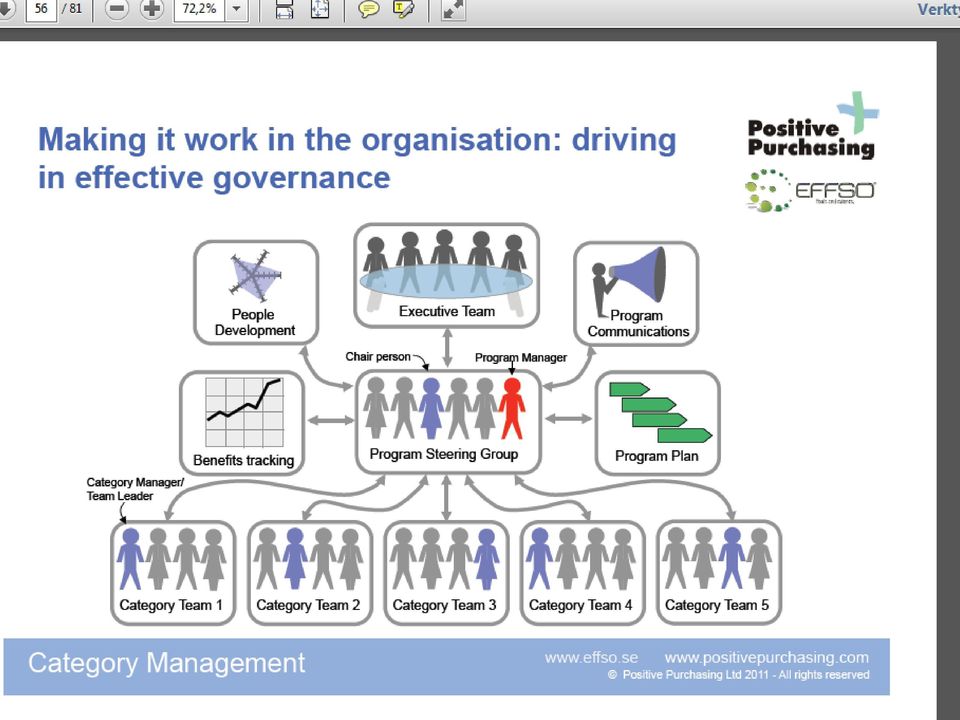Click the 'Category Management' footer text

(x=167, y=663)
